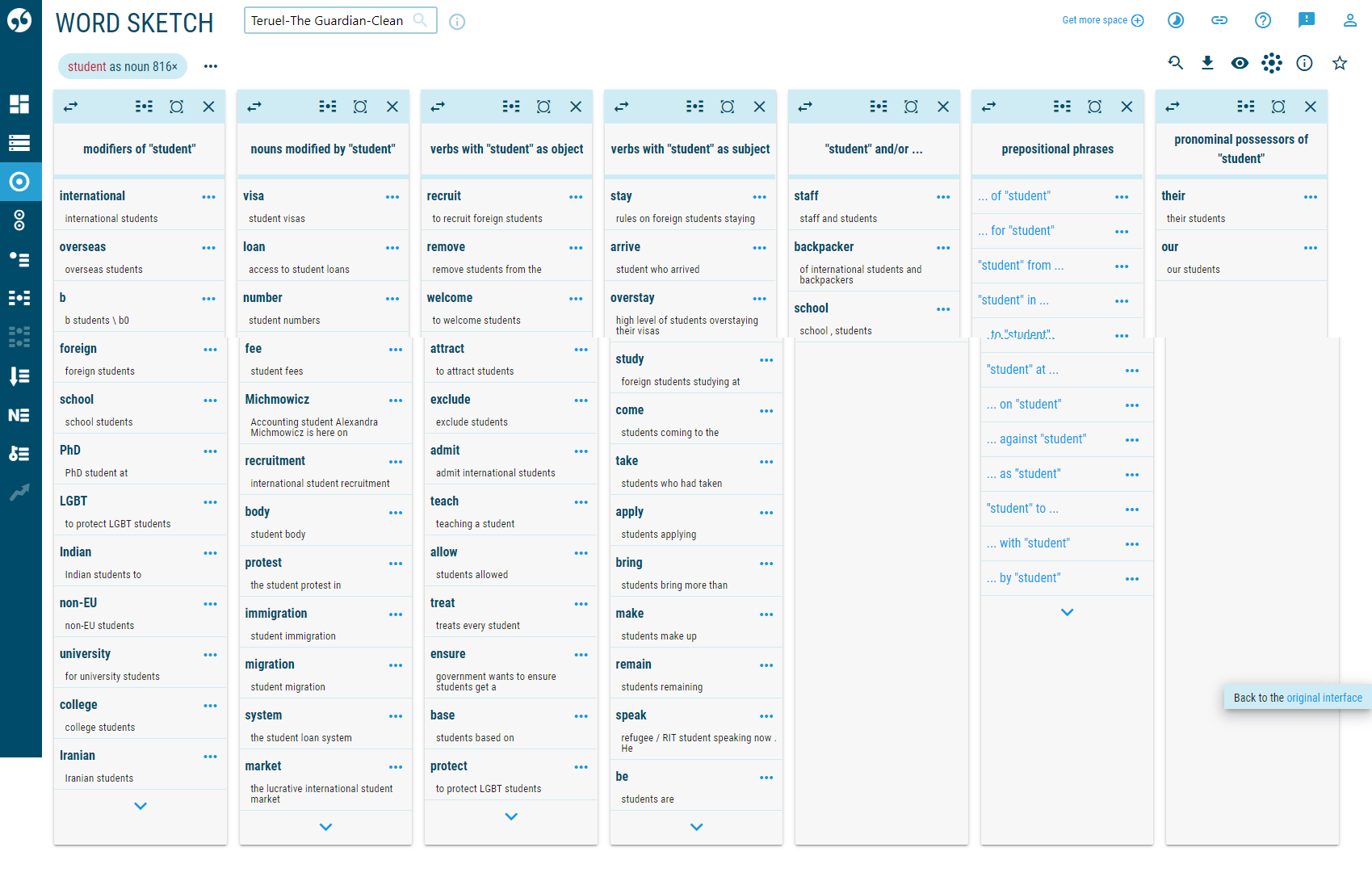Close the verbs with "student" as subject column

pos(759,107)
